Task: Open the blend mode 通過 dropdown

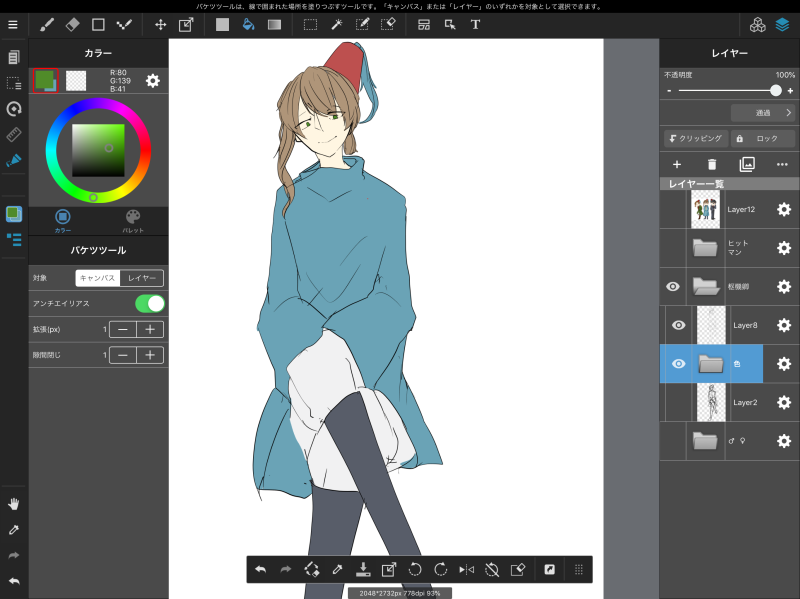Action: pyautogui.click(x=763, y=113)
